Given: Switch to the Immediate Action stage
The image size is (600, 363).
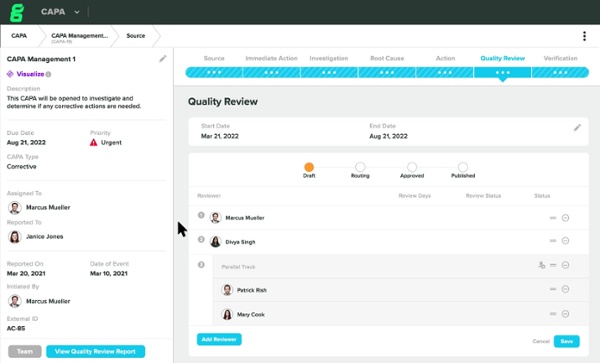Looking at the screenshot, I should (x=271, y=58).
